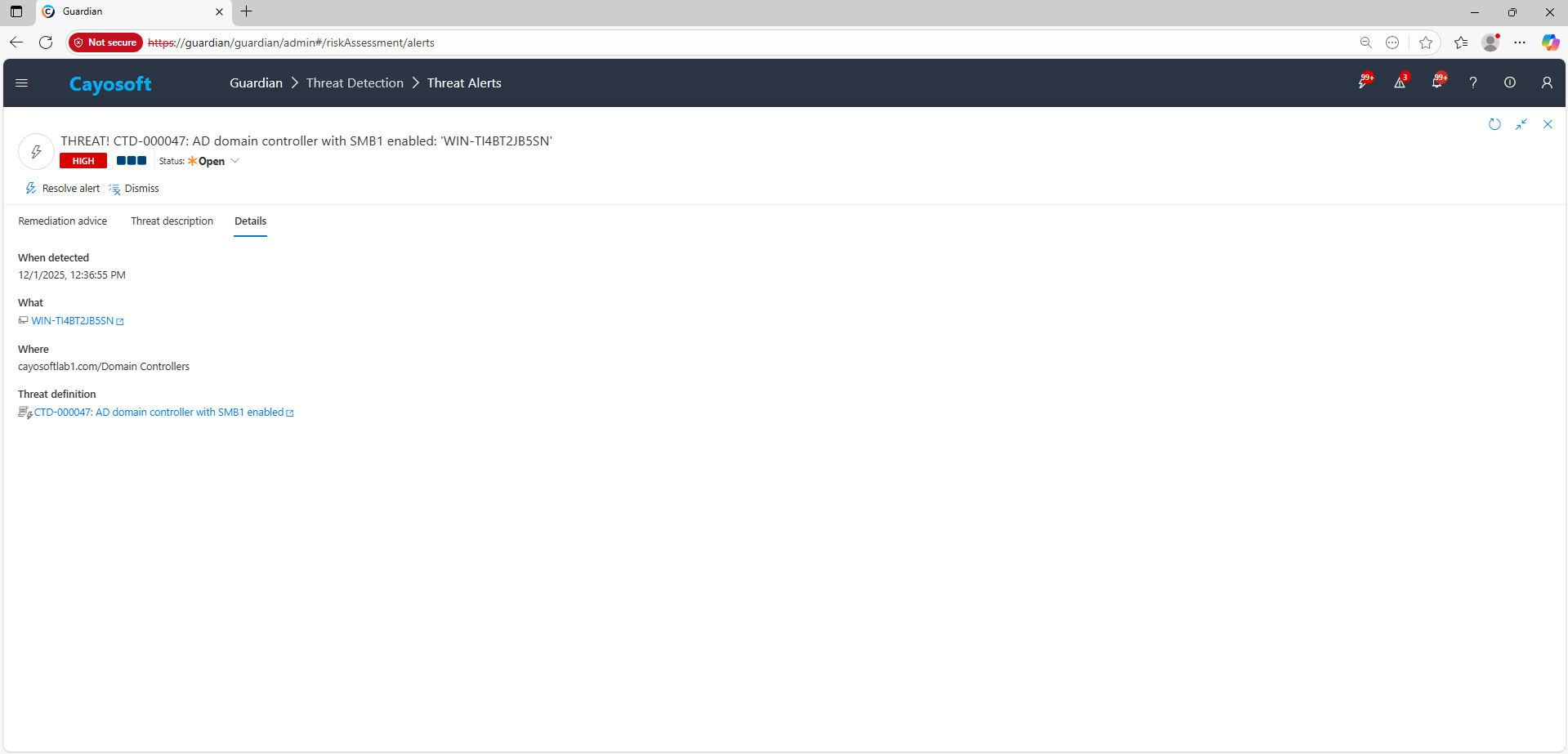Click the Cayosoft logo
The image size is (1568, 754).
coord(110,84)
